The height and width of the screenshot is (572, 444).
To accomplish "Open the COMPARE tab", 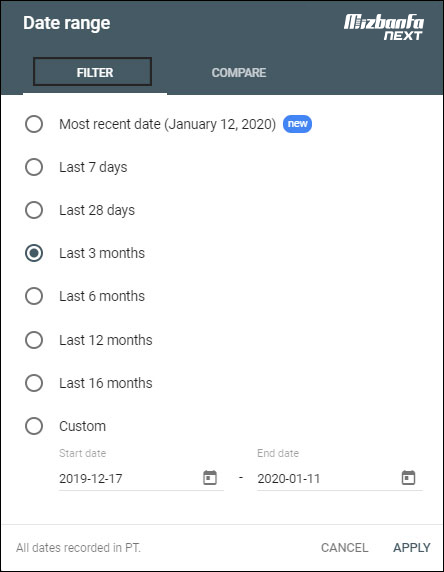I will 239,73.
